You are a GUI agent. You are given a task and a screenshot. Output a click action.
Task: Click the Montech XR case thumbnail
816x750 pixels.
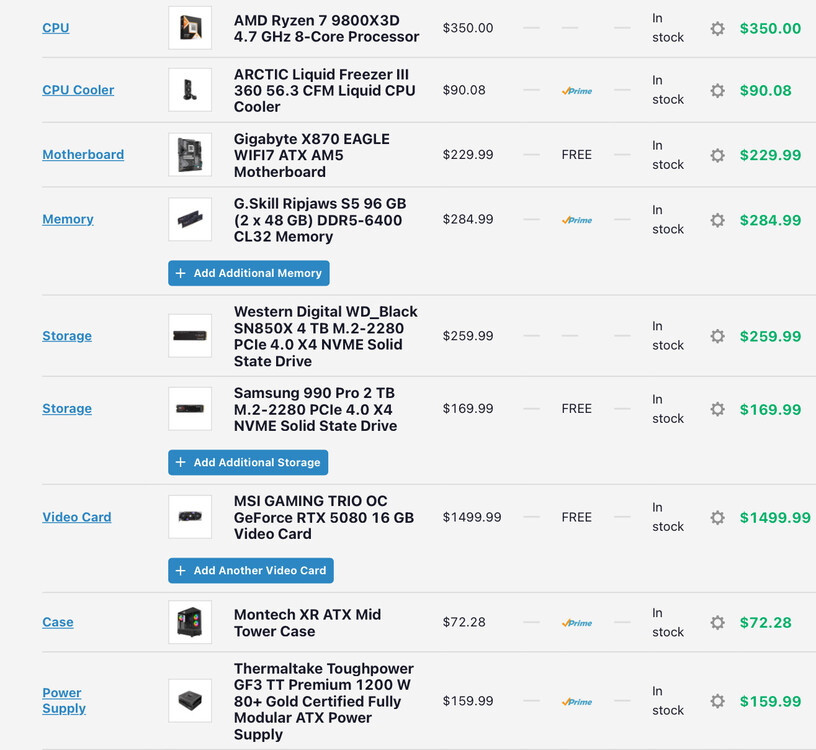[x=190, y=623]
